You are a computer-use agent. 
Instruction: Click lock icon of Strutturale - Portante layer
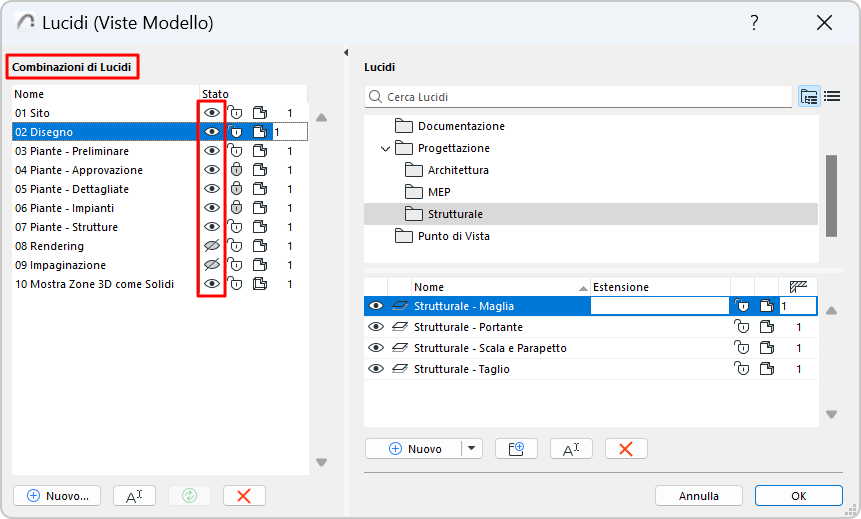[x=742, y=327]
